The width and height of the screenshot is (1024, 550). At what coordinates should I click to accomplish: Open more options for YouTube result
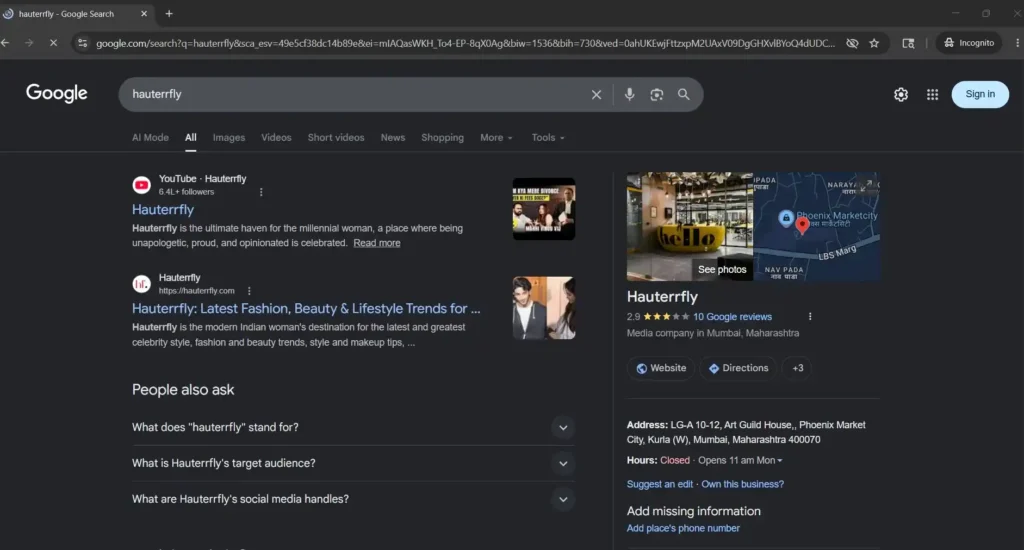tap(261, 192)
